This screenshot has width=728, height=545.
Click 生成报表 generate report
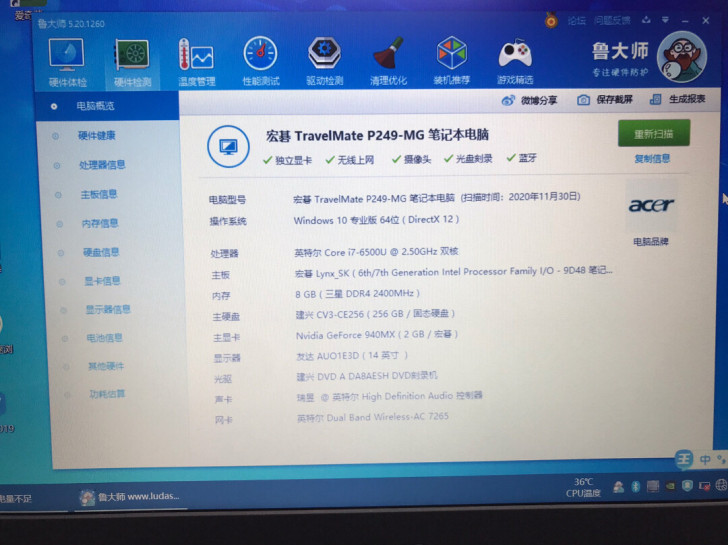(677, 99)
